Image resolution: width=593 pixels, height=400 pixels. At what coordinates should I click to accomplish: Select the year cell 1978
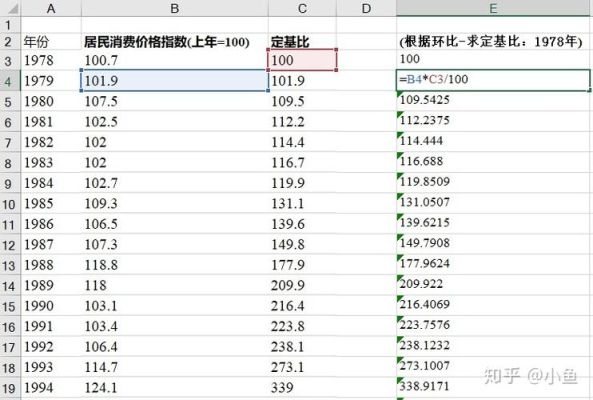coord(51,60)
